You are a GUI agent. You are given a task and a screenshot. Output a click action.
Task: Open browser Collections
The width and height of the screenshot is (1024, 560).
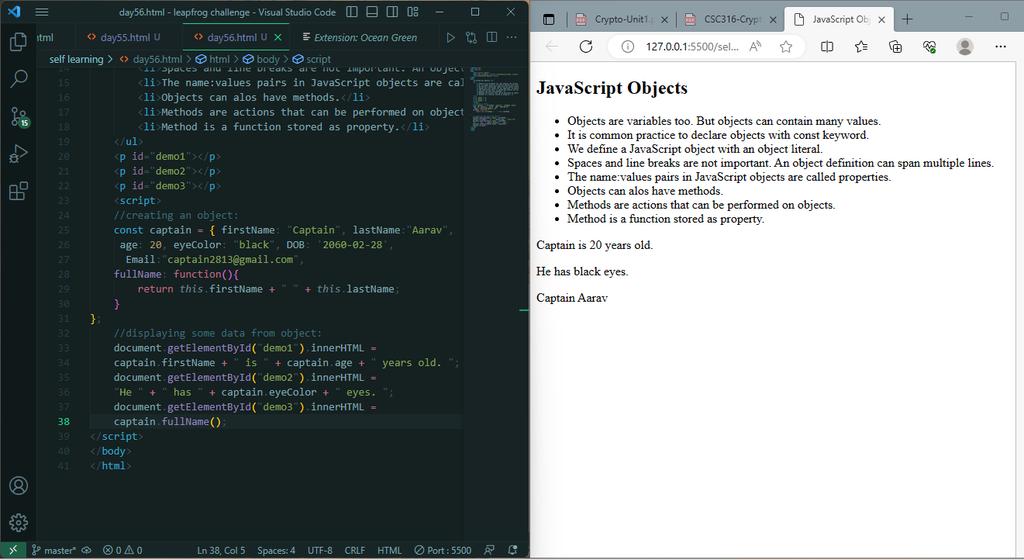895,46
